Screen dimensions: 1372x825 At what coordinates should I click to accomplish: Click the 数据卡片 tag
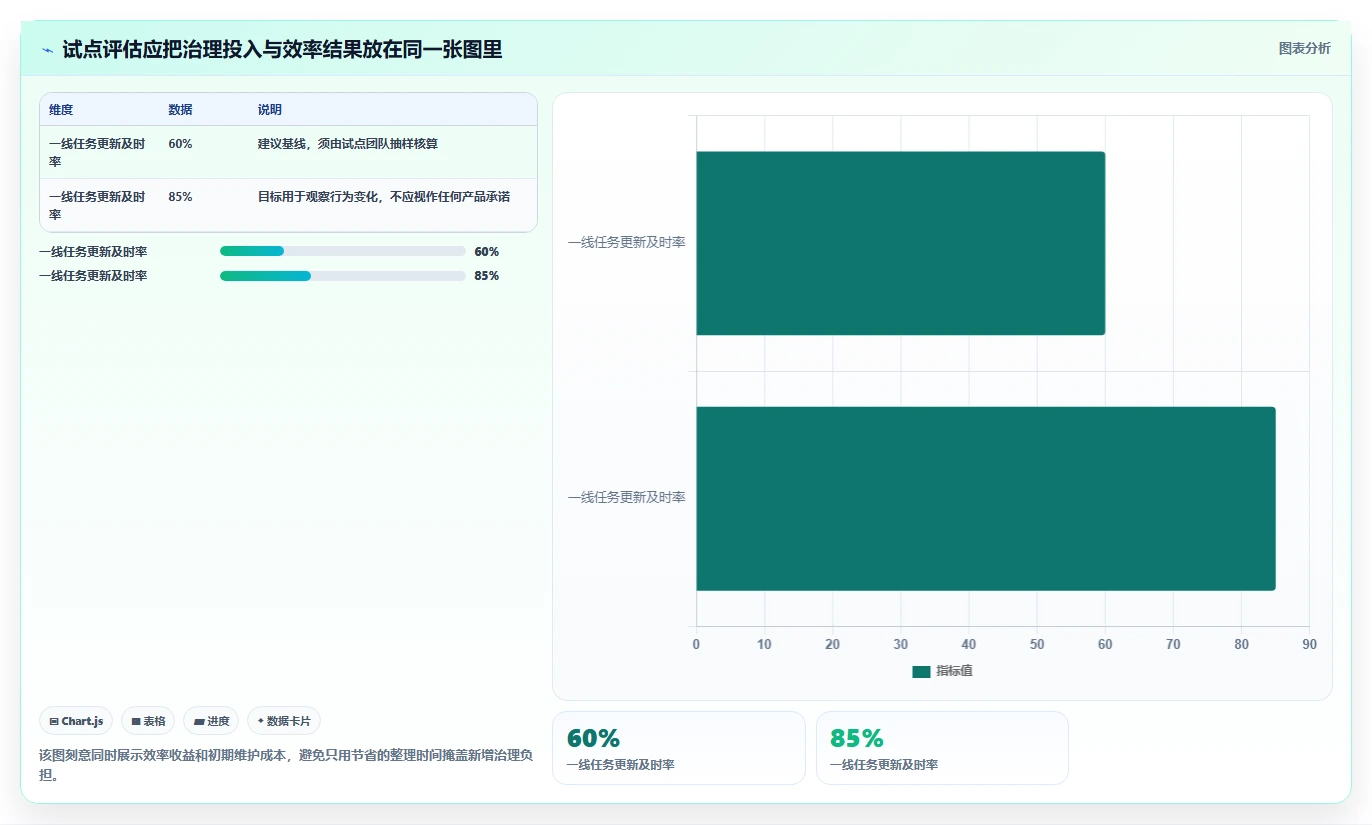pyautogui.click(x=284, y=721)
